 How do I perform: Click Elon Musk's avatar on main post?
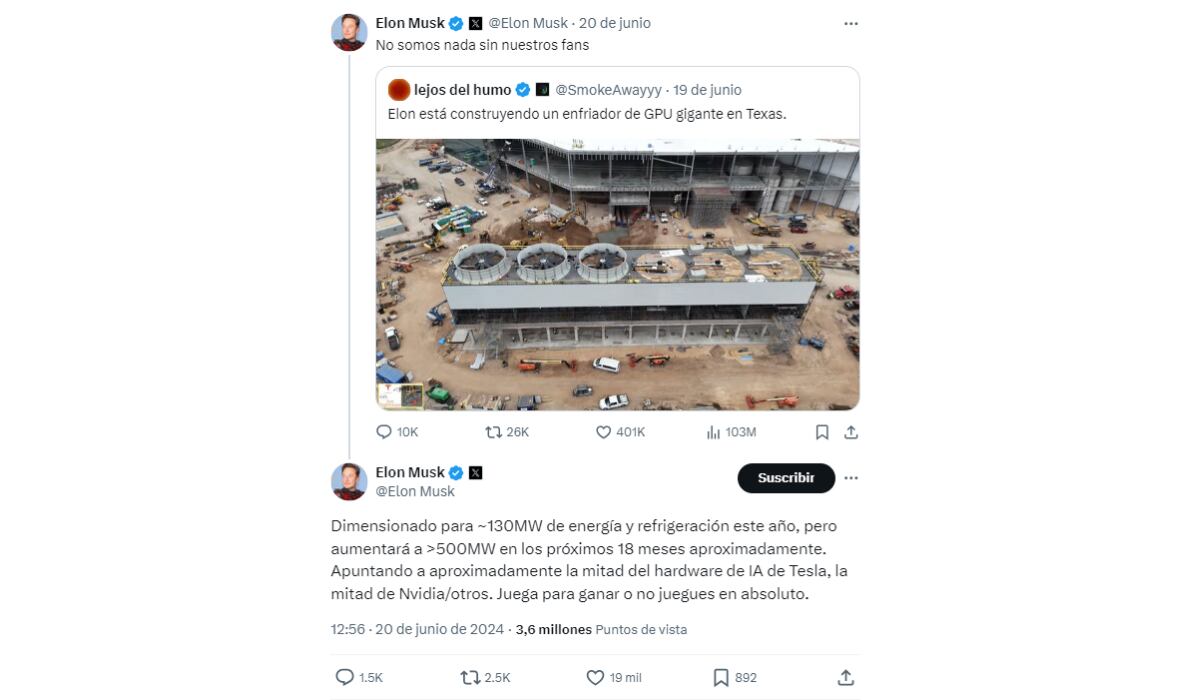[x=349, y=482]
